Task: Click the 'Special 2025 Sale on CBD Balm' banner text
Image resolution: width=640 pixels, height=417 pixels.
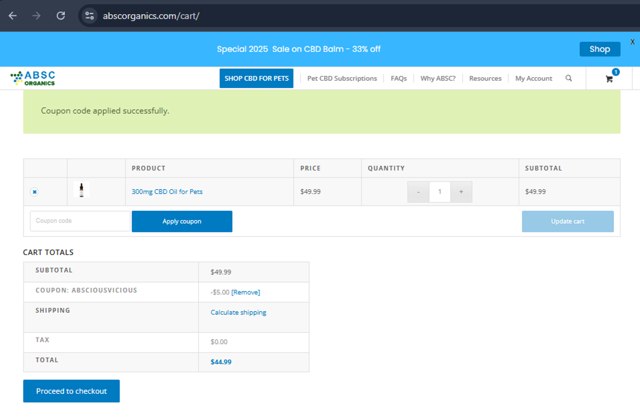Action: tap(298, 49)
